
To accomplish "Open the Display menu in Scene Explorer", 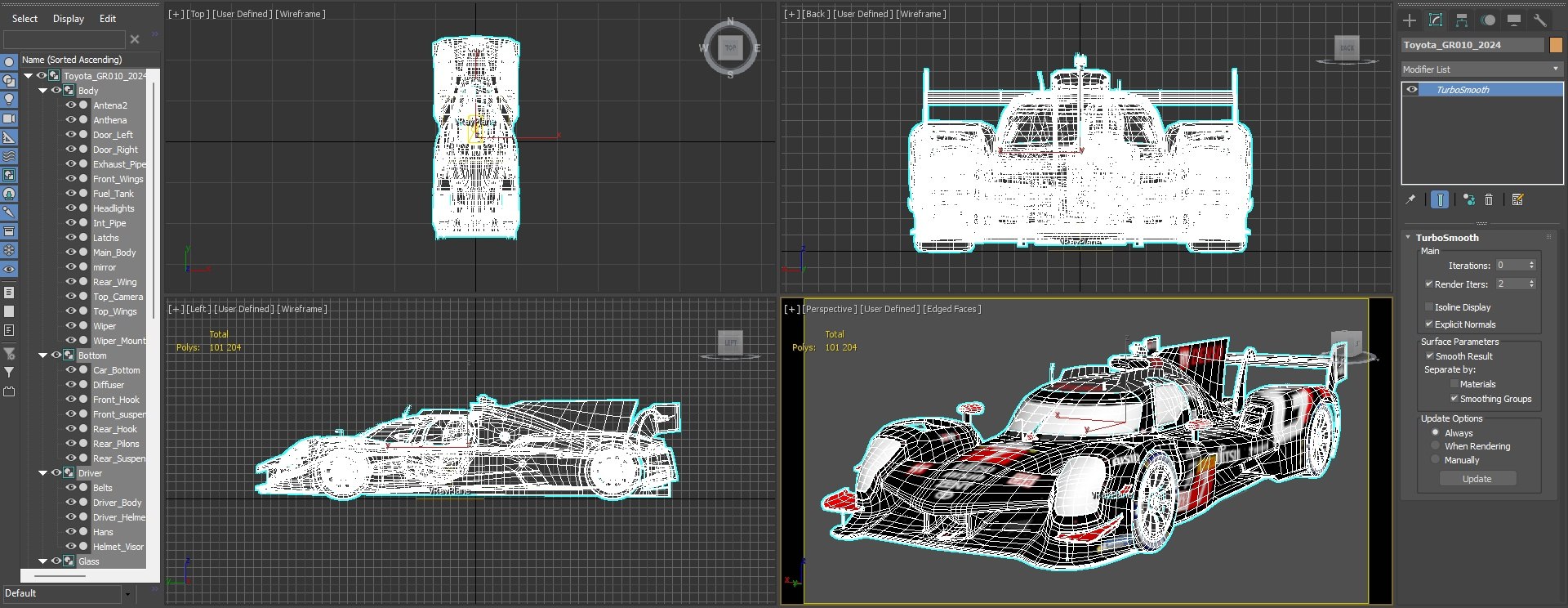I will (x=69, y=19).
